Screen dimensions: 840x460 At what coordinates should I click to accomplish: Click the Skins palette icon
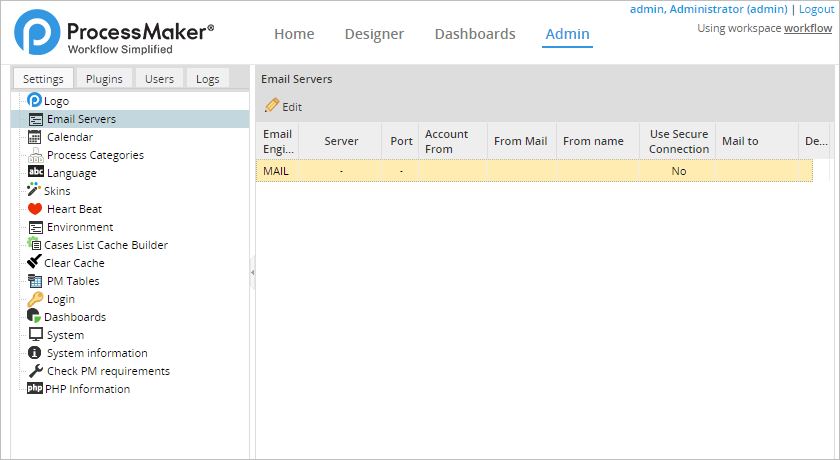[x=34, y=191]
